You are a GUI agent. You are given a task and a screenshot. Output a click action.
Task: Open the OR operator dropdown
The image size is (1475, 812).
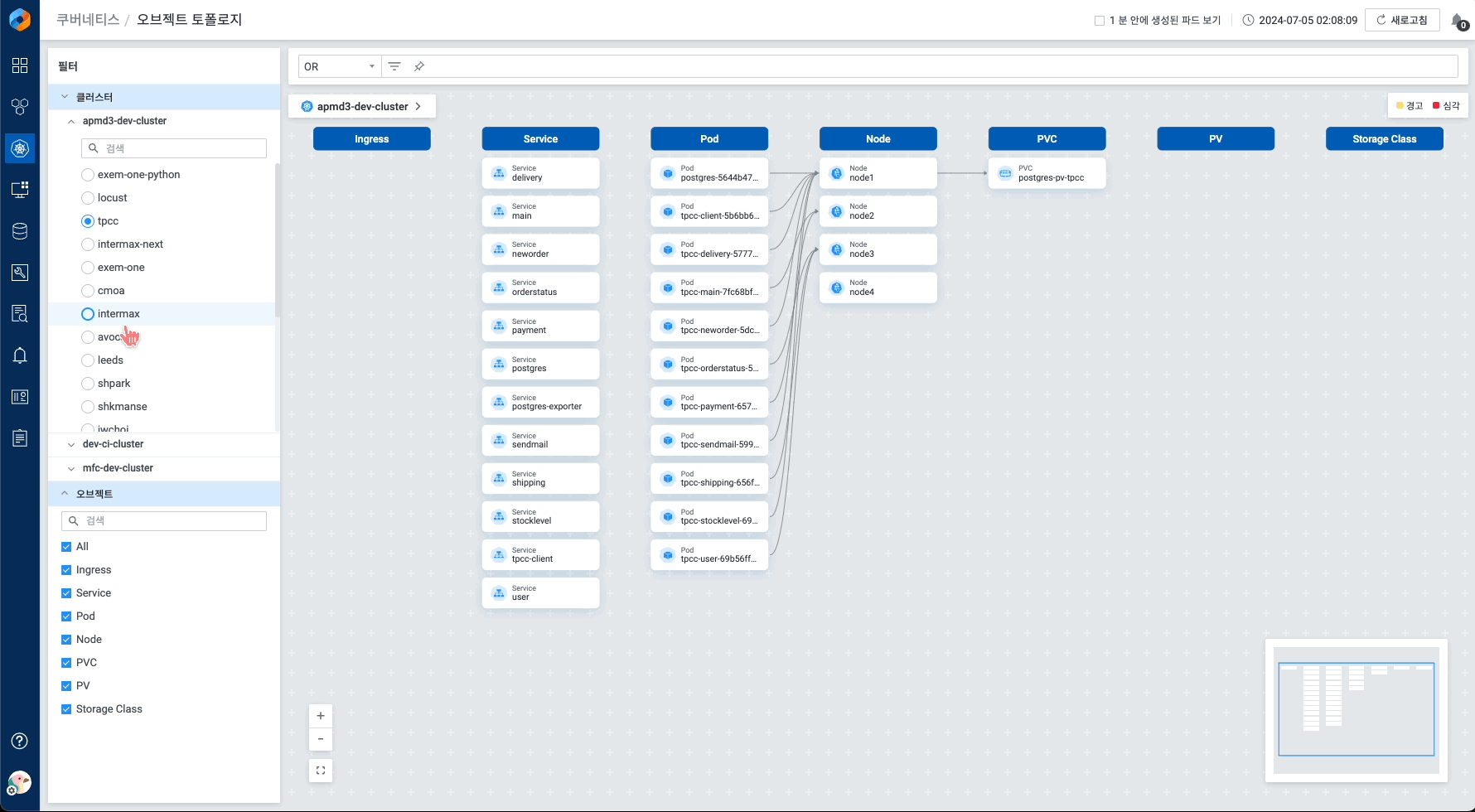340,66
